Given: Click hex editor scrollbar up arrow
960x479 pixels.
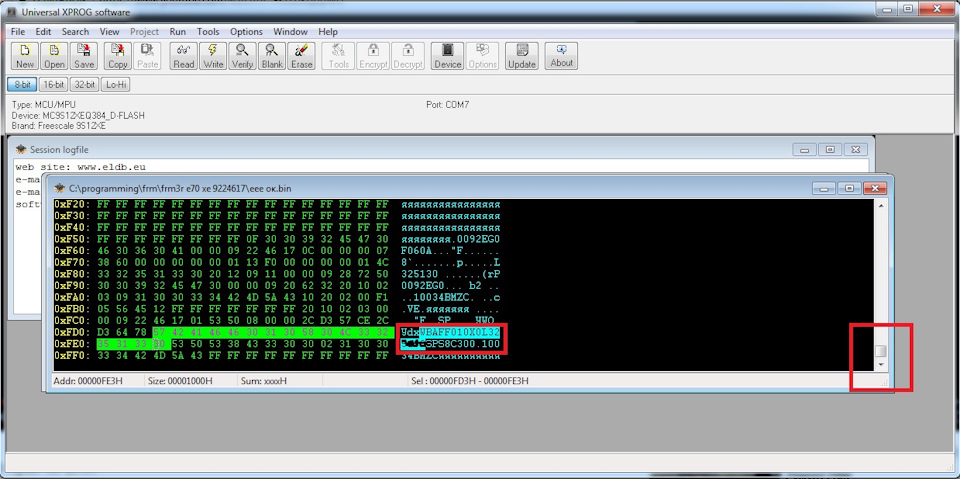Looking at the screenshot, I should (880, 206).
